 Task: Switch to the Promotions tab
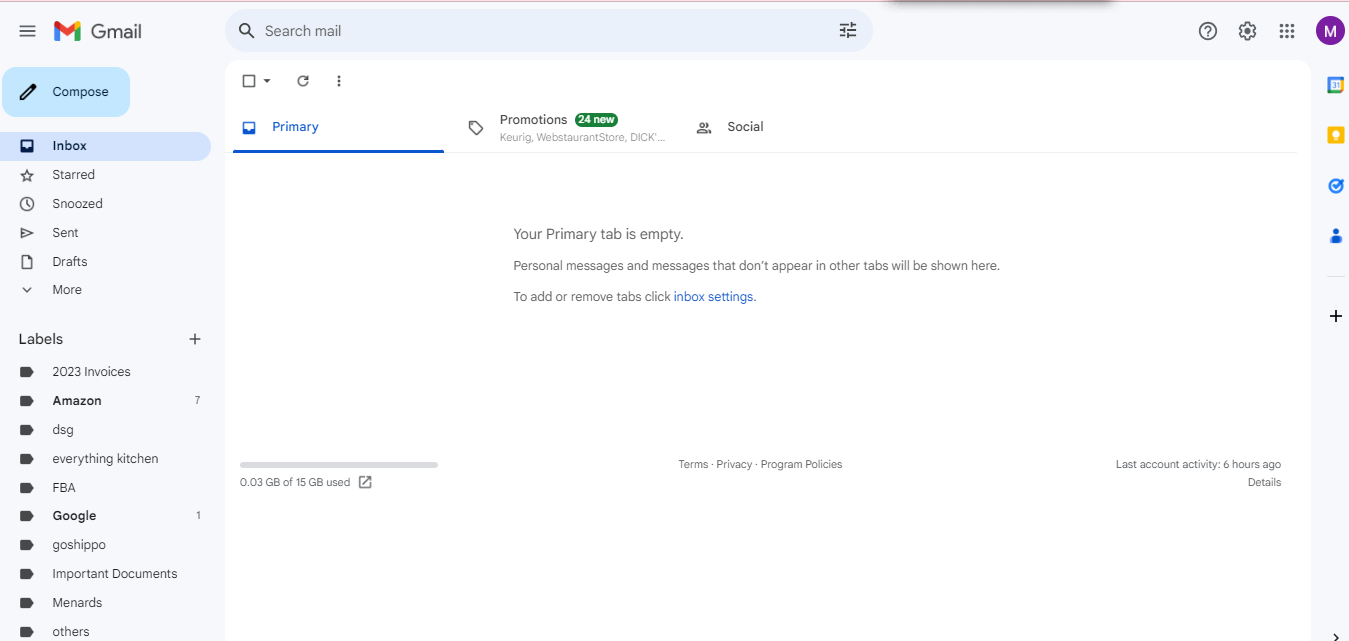(566, 127)
